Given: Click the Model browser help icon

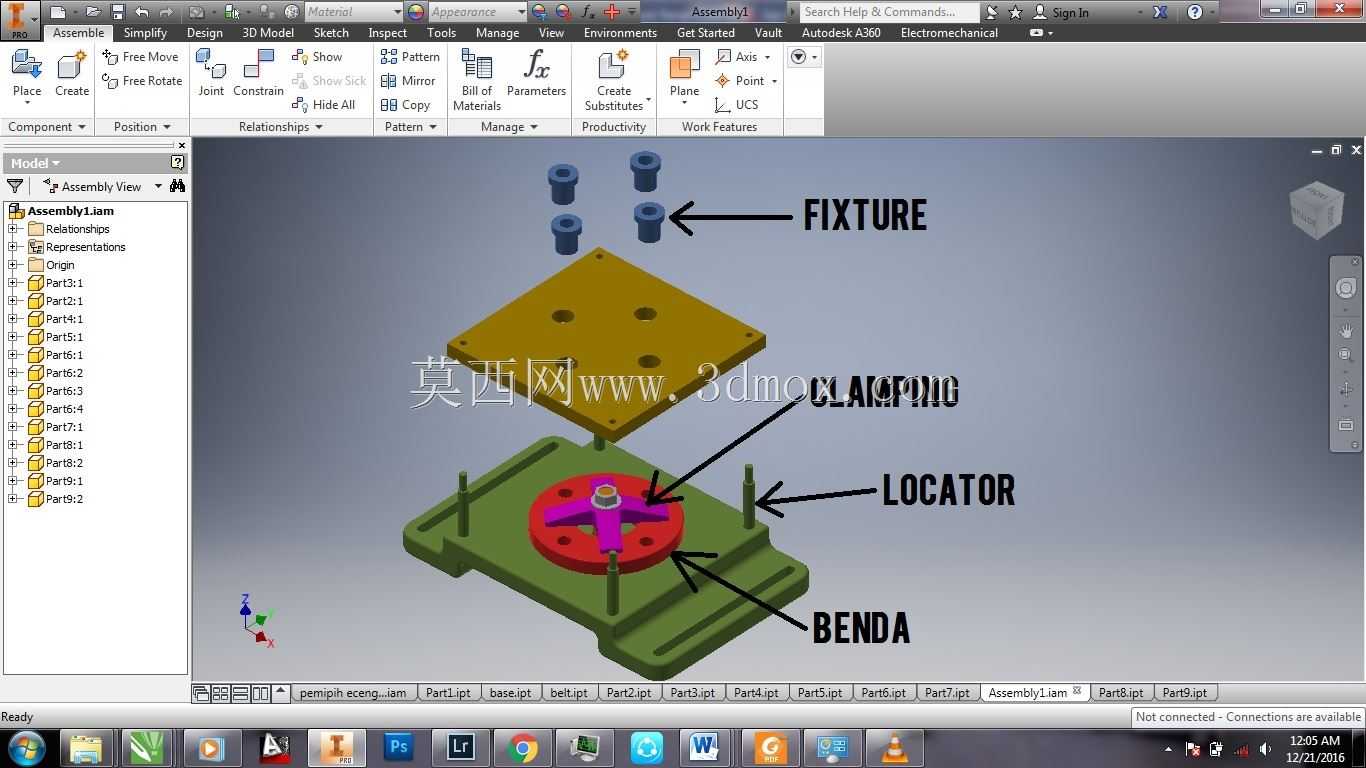Looking at the screenshot, I should [178, 163].
